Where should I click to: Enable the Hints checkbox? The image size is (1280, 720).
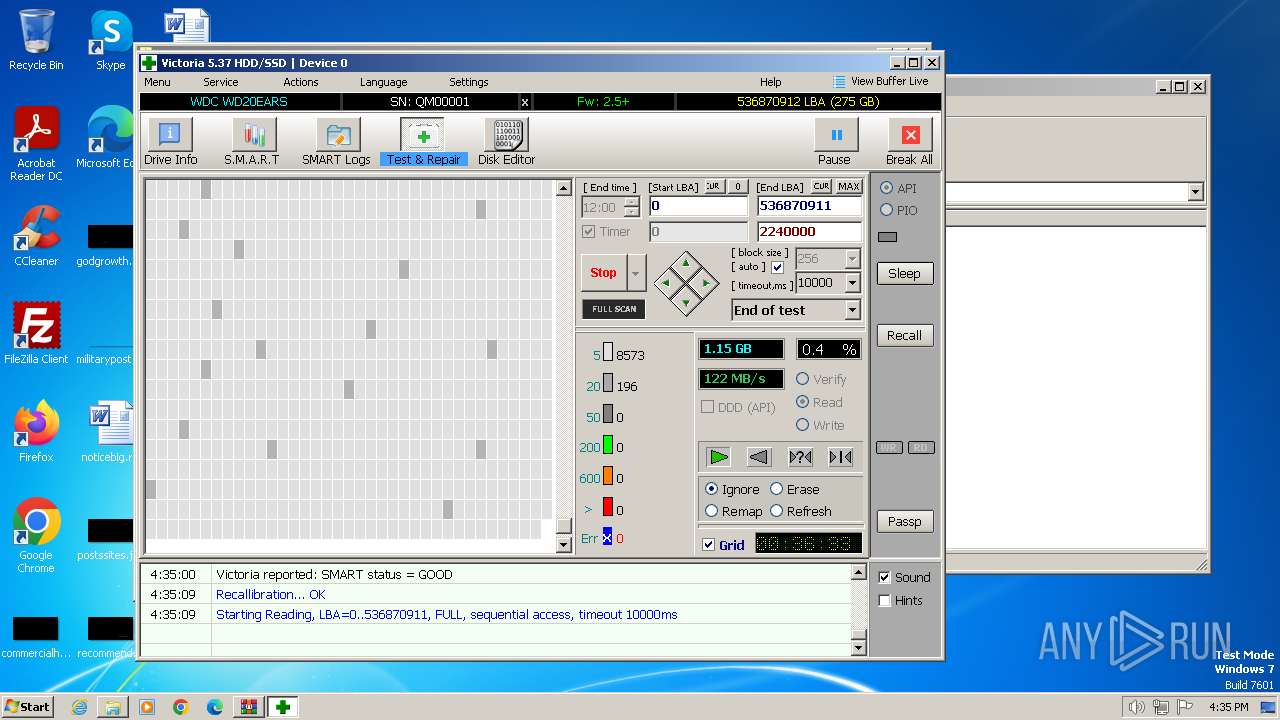(884, 600)
